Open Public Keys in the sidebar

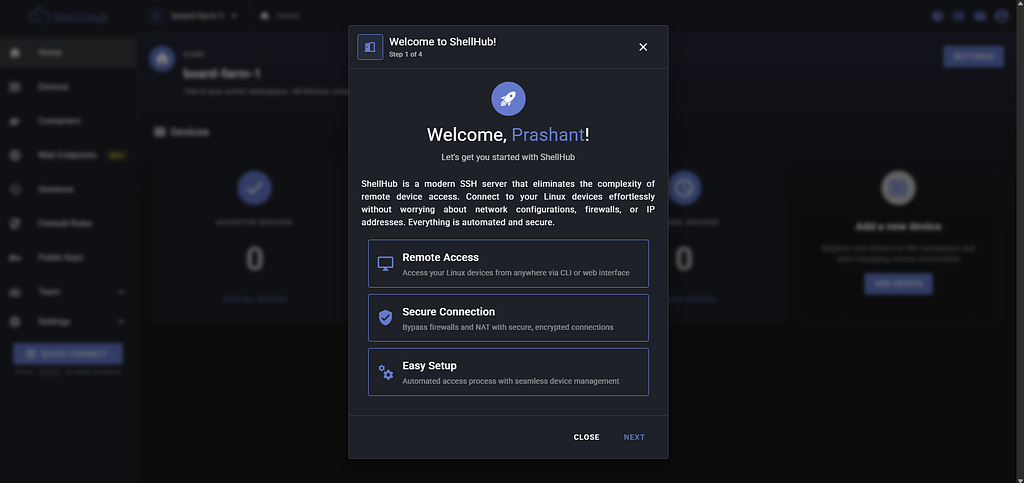(68, 258)
